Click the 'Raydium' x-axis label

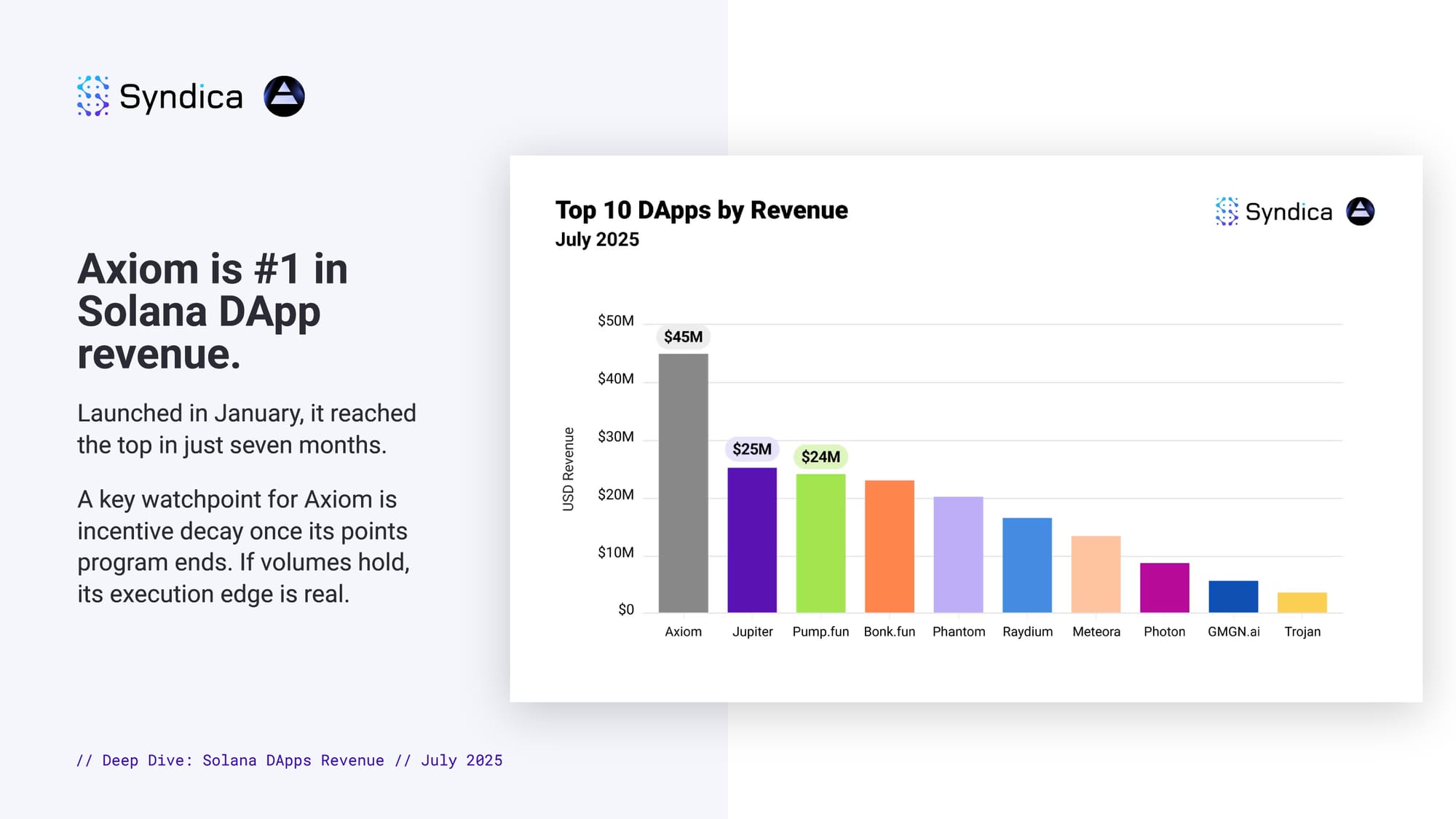[x=1027, y=632]
